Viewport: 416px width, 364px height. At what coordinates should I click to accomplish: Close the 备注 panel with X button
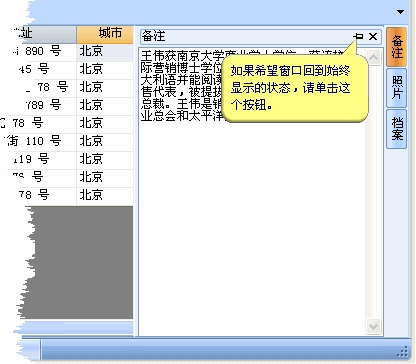[373, 36]
